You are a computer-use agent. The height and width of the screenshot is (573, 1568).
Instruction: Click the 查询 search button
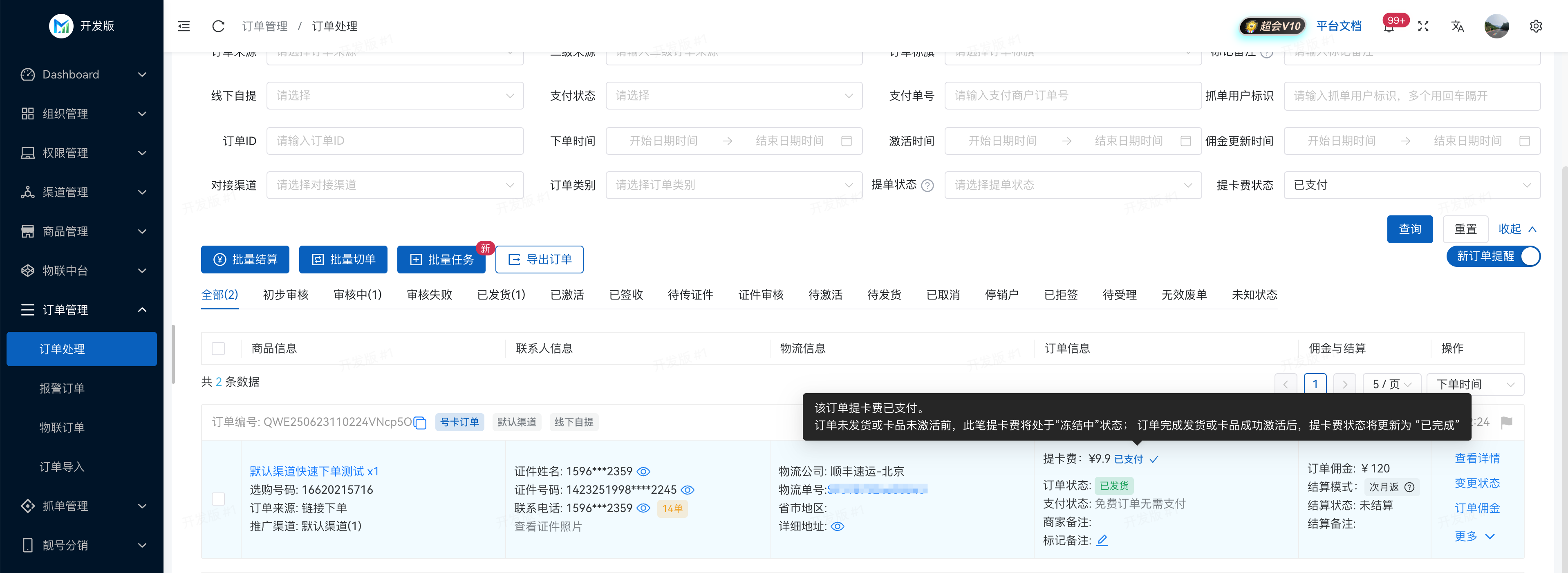[x=1410, y=229]
